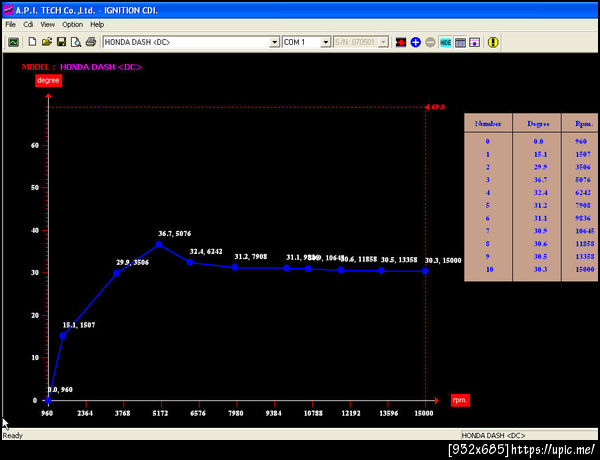
Task: Save with the floppy disk icon
Action: [x=61, y=42]
